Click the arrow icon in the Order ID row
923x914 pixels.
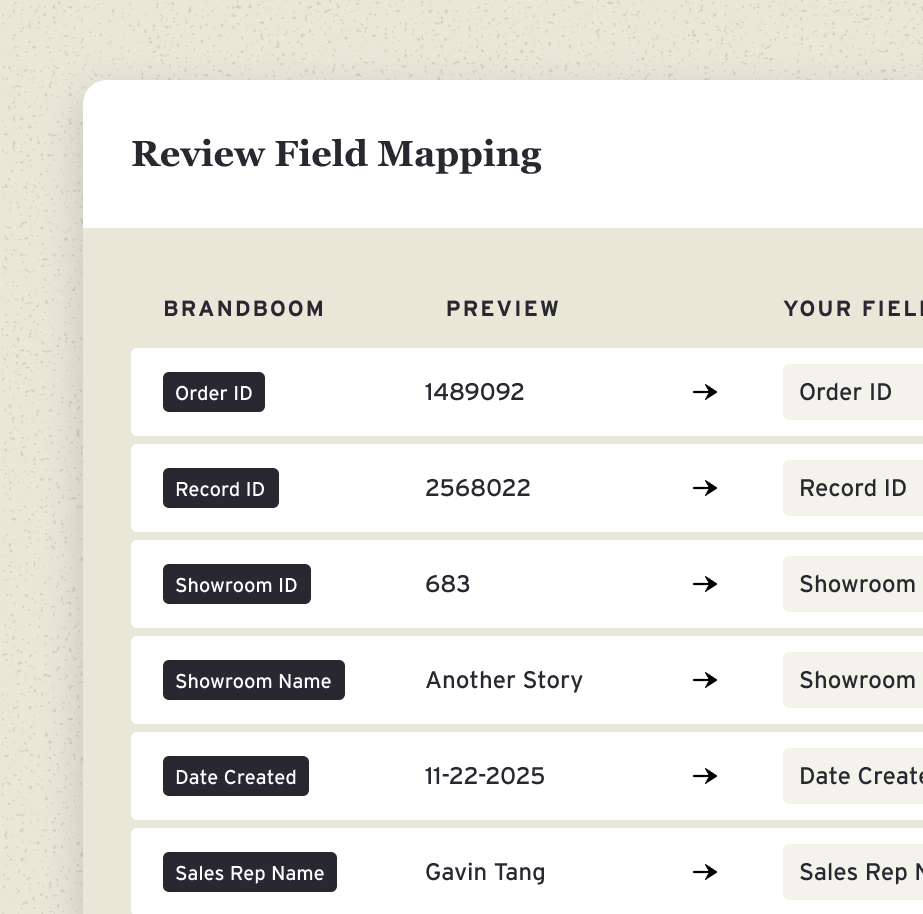pyautogui.click(x=705, y=392)
